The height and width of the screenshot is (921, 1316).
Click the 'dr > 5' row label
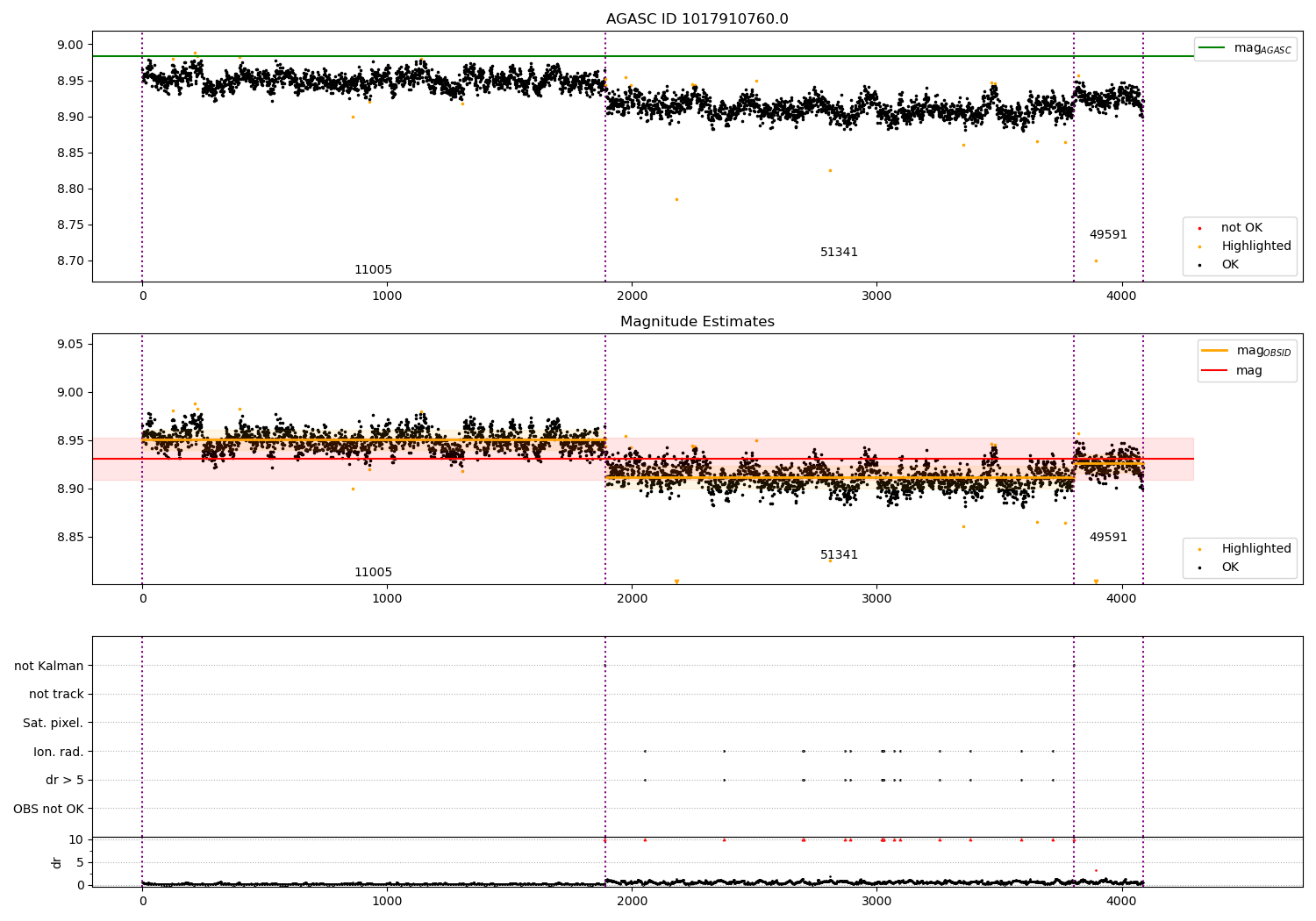pyautogui.click(x=65, y=780)
